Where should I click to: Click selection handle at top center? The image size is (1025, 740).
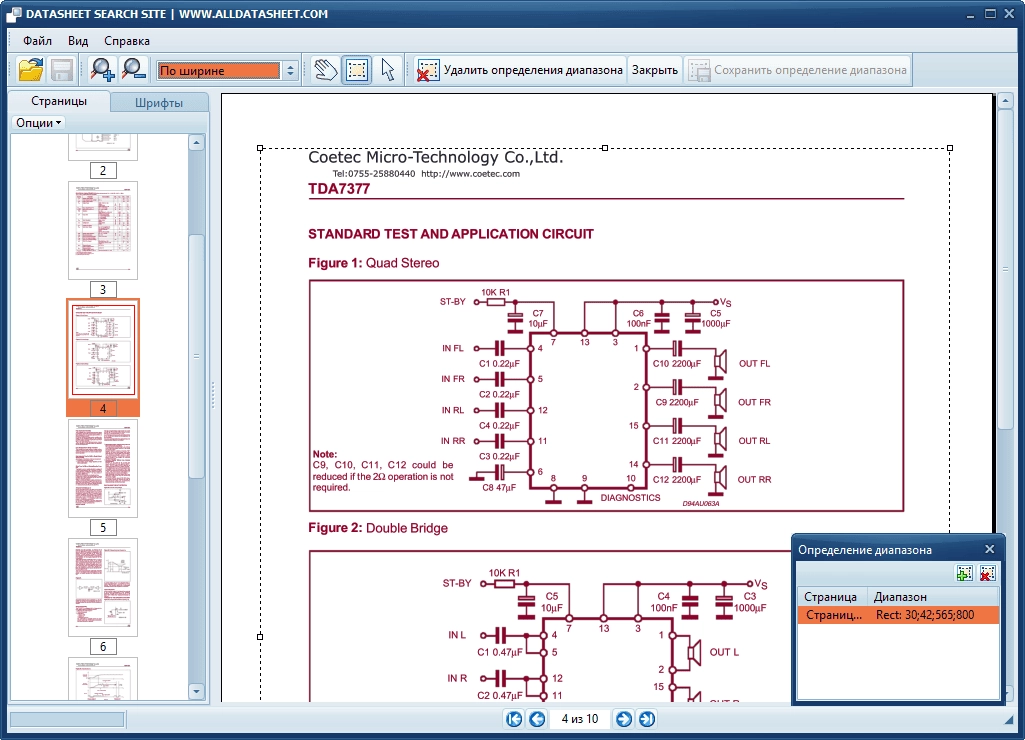(605, 148)
